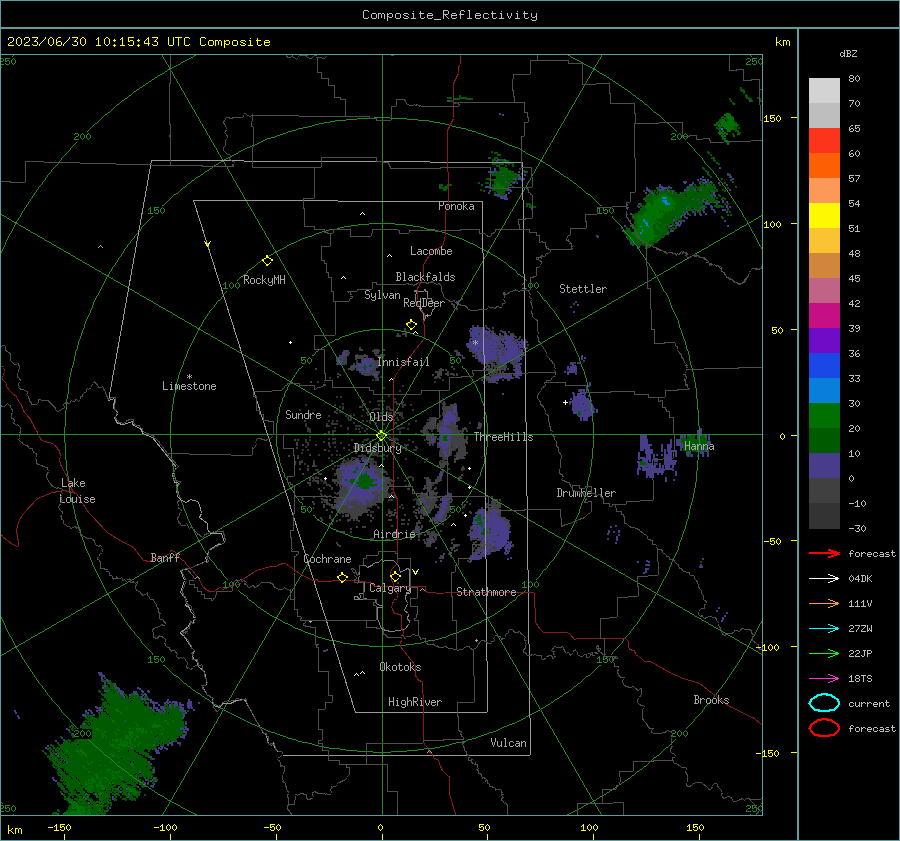Click the Airdrie town label
Viewport: 900px width, 841px height.
[394, 534]
